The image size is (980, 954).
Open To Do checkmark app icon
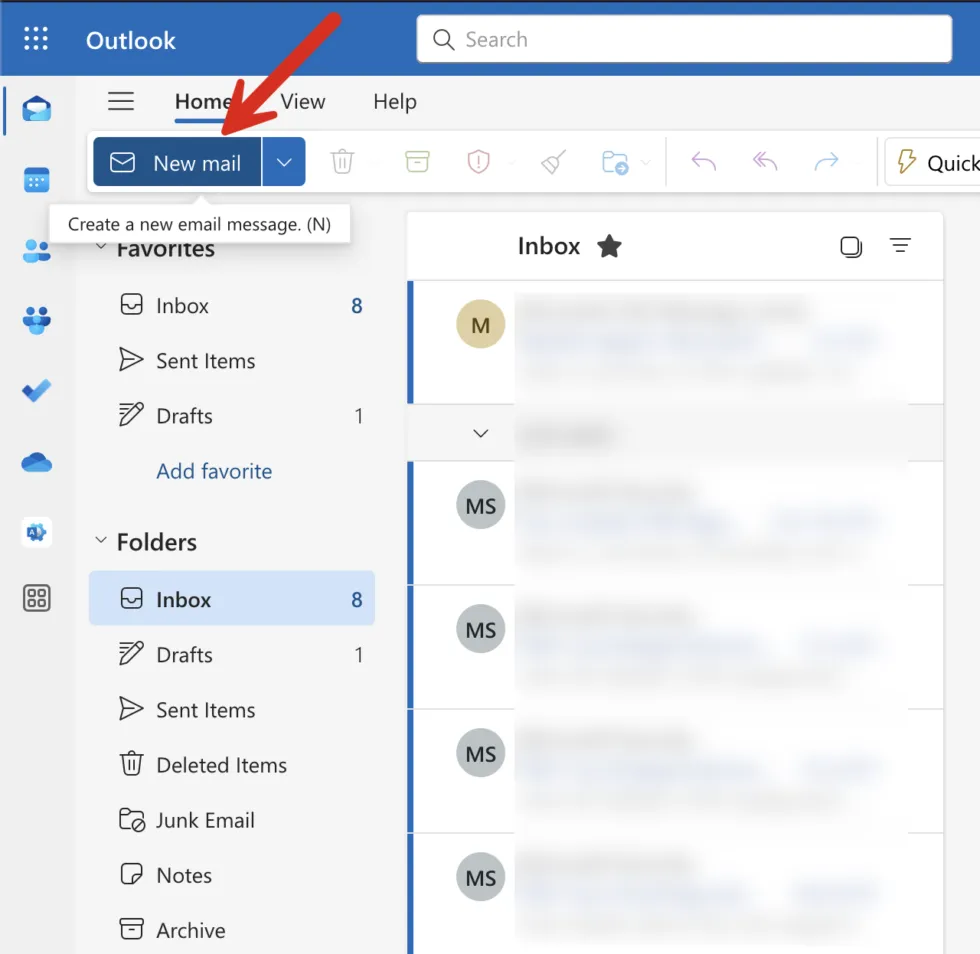(x=36, y=391)
